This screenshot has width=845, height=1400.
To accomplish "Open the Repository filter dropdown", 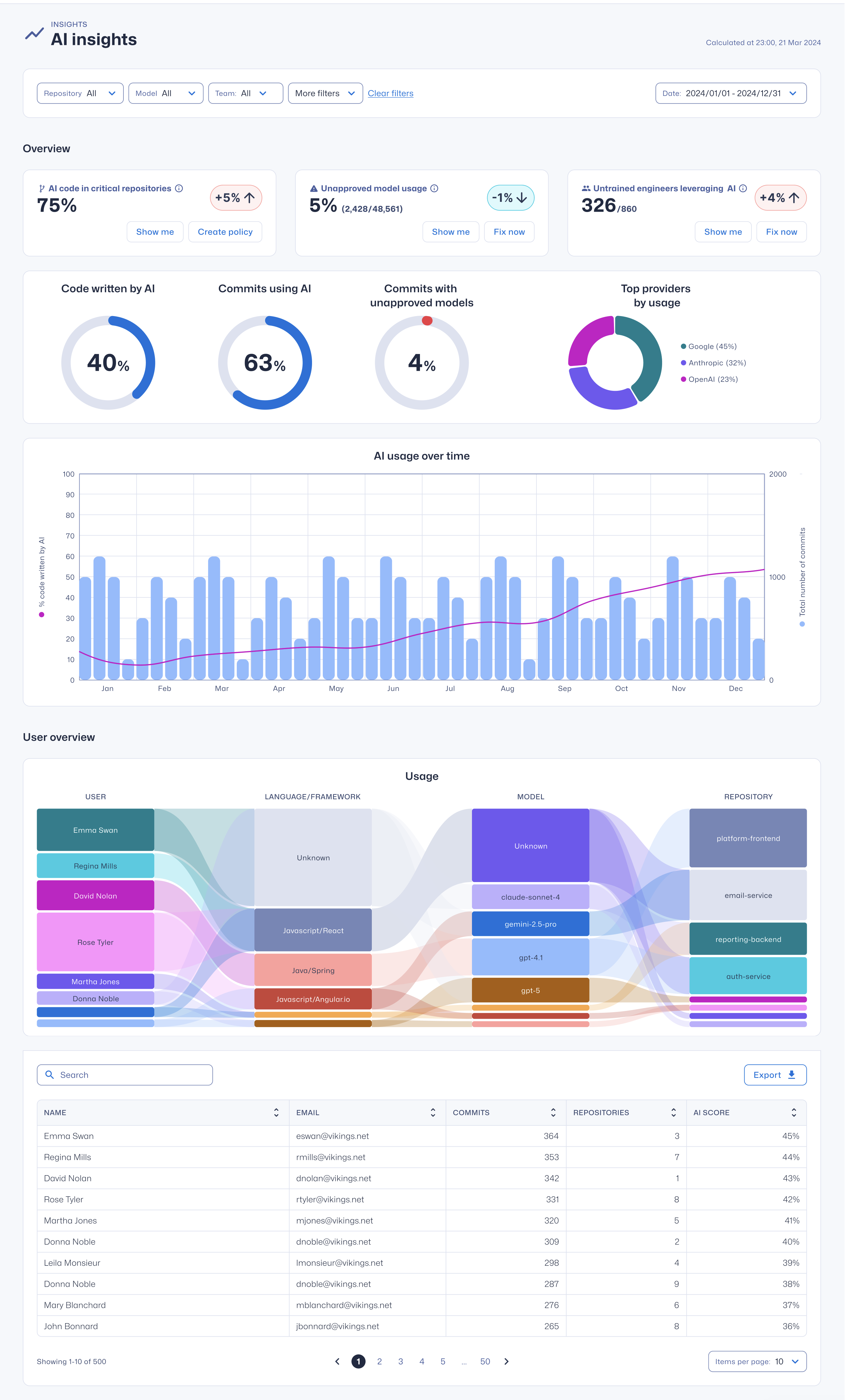I will [x=80, y=93].
